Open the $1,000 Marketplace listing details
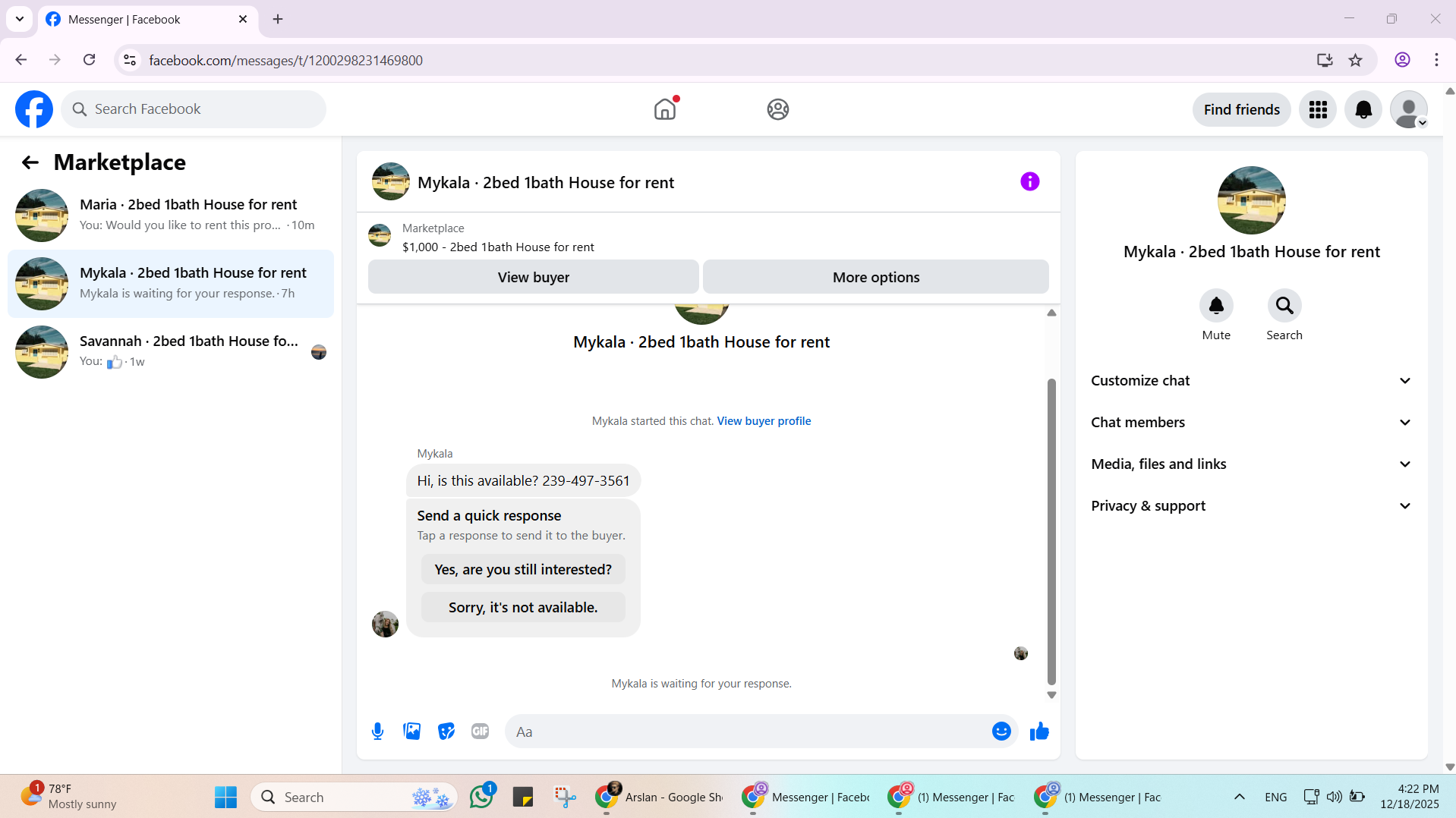Viewport: 1456px width, 818px height. (498, 247)
